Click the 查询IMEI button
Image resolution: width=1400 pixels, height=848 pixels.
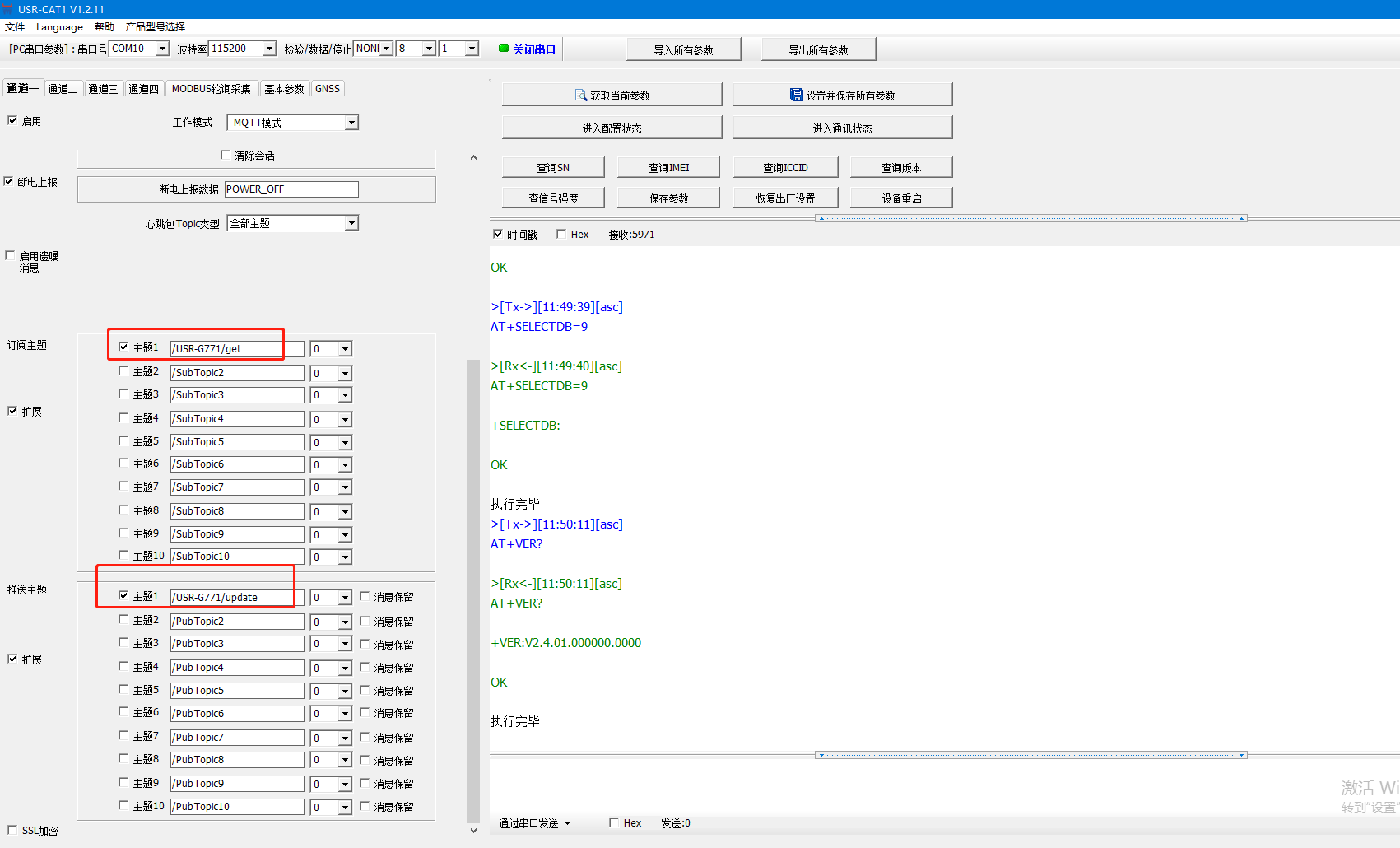(x=668, y=168)
